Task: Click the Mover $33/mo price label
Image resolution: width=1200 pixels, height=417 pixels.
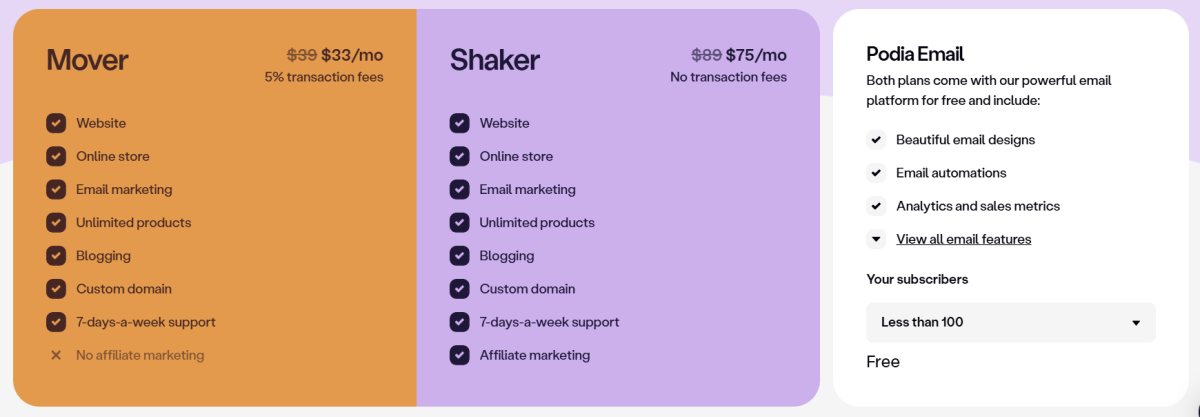Action: pyautogui.click(x=352, y=55)
